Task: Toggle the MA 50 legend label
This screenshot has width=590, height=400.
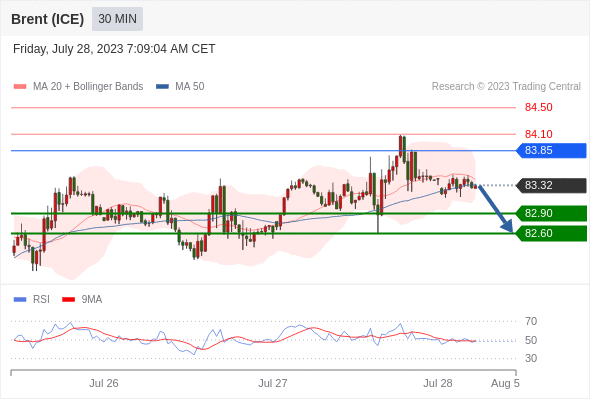Action: pos(190,87)
